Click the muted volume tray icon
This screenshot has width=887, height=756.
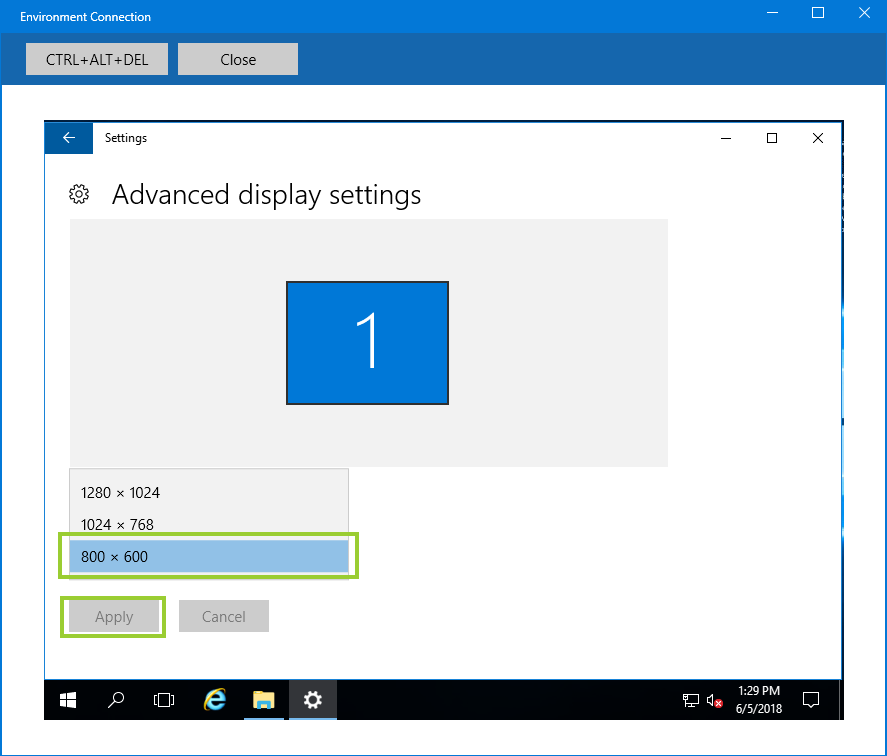[x=714, y=700]
